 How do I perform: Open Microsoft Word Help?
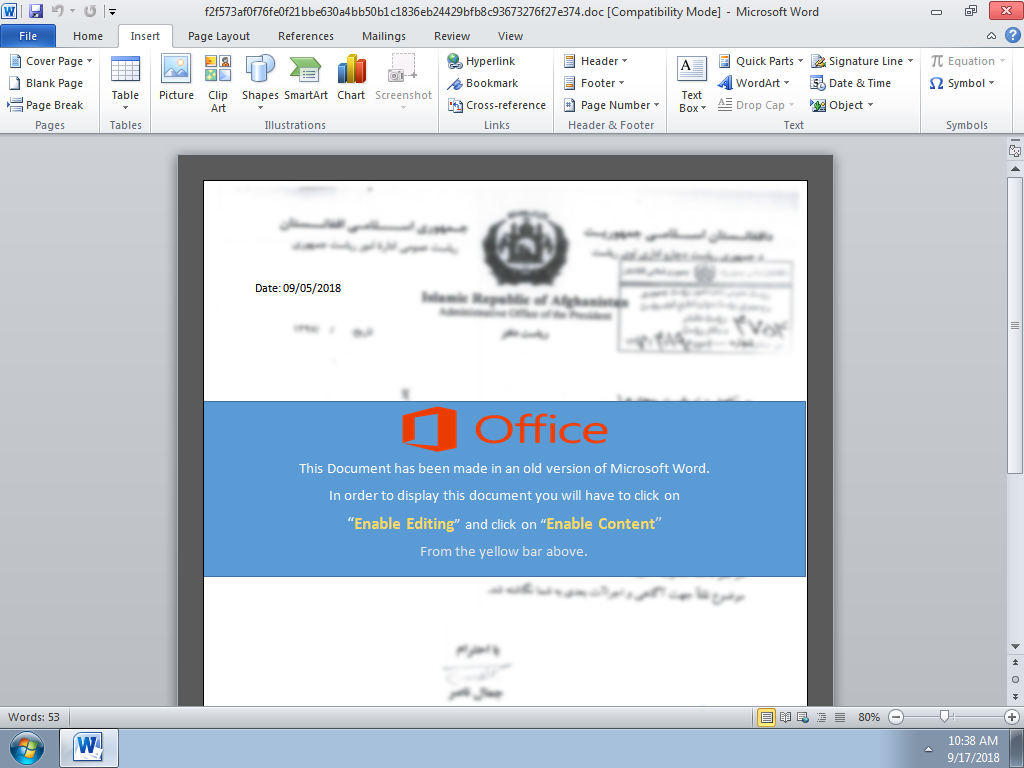(1012, 35)
